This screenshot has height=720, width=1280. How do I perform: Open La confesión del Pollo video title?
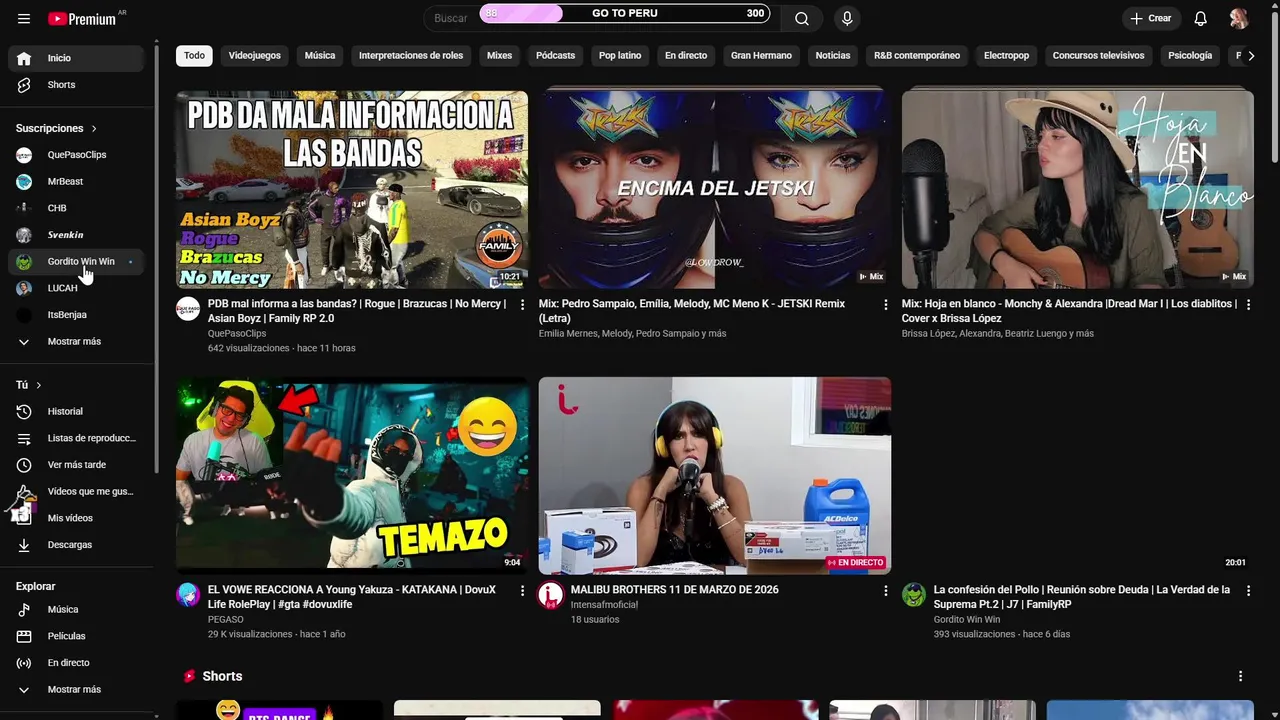pos(1082,597)
